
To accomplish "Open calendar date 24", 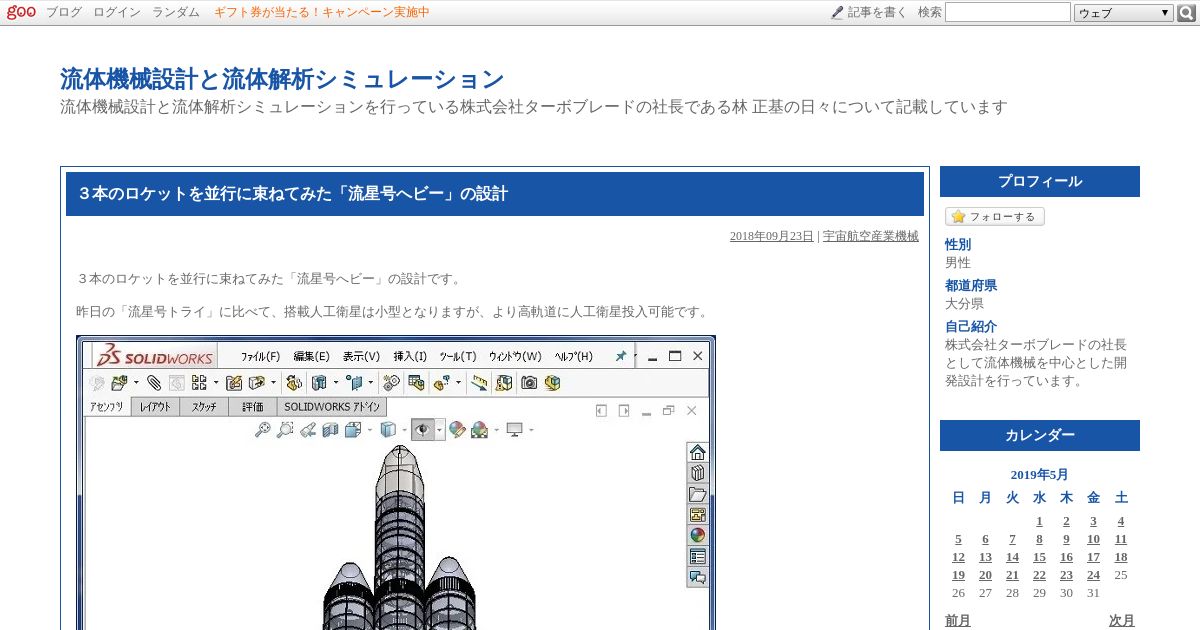I will (x=1094, y=575).
